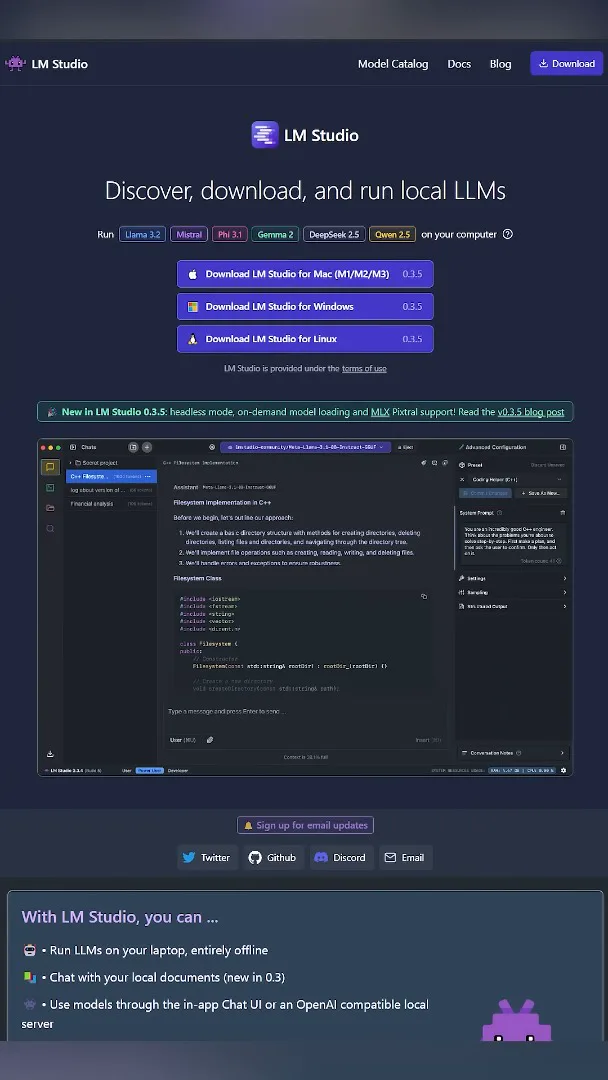
Task: Read the v0.3.5 blog post link
Action: pos(531,412)
